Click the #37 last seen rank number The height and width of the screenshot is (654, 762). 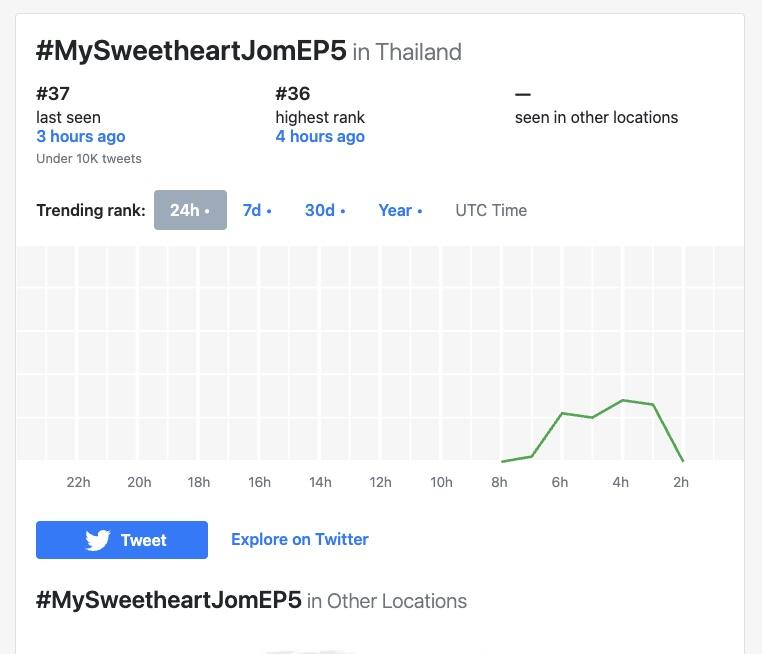click(53, 93)
